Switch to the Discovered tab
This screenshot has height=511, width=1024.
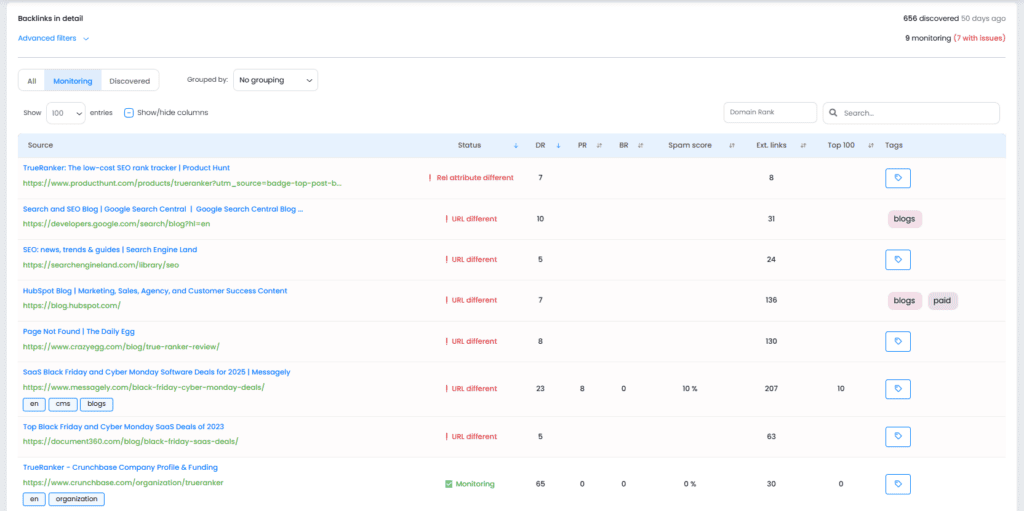point(130,81)
